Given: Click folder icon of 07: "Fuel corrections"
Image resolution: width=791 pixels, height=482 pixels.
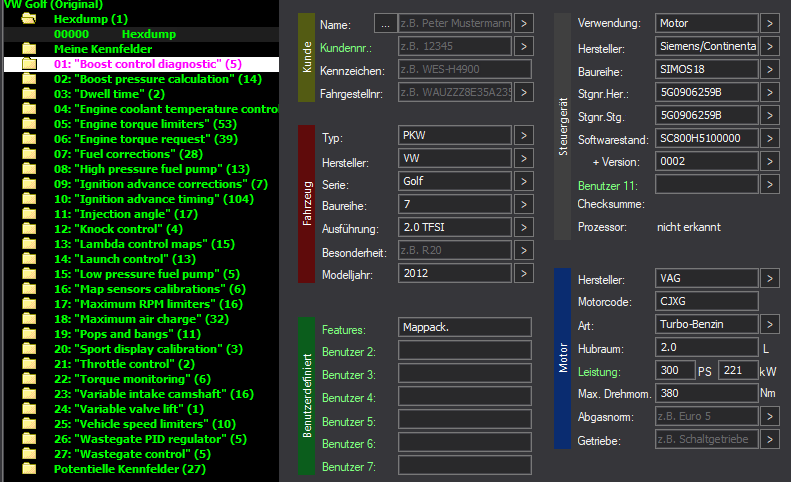Looking at the screenshot, I should (29, 154).
